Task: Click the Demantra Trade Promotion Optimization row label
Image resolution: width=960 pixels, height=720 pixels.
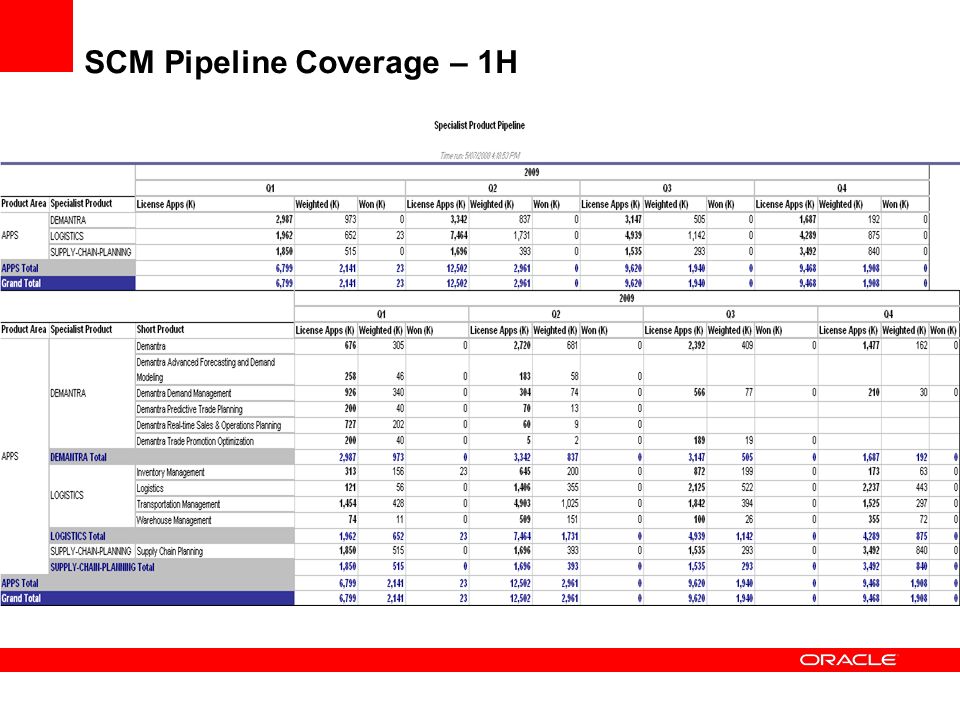Action: tap(195, 441)
